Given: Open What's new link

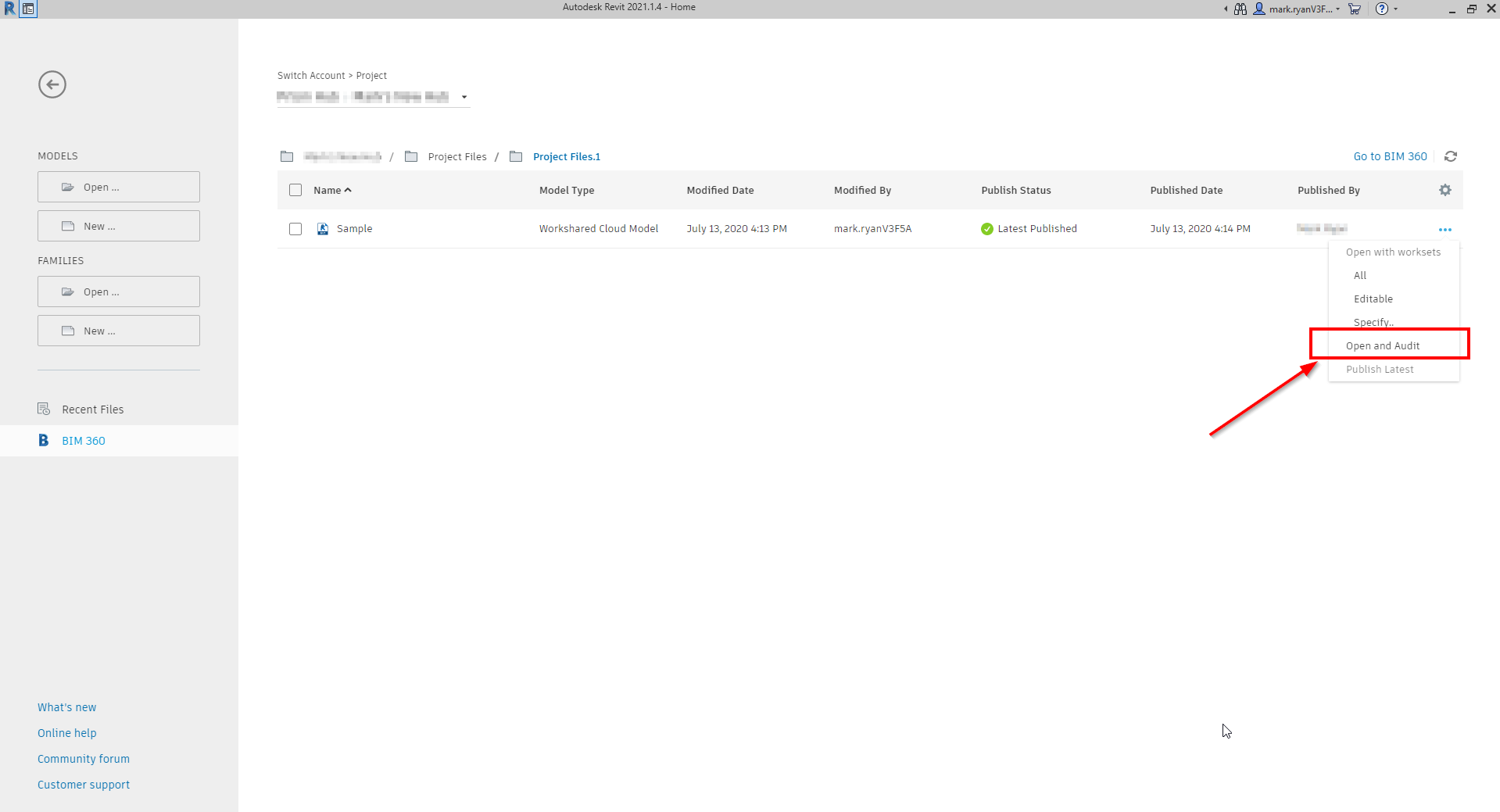Looking at the screenshot, I should pos(67,706).
